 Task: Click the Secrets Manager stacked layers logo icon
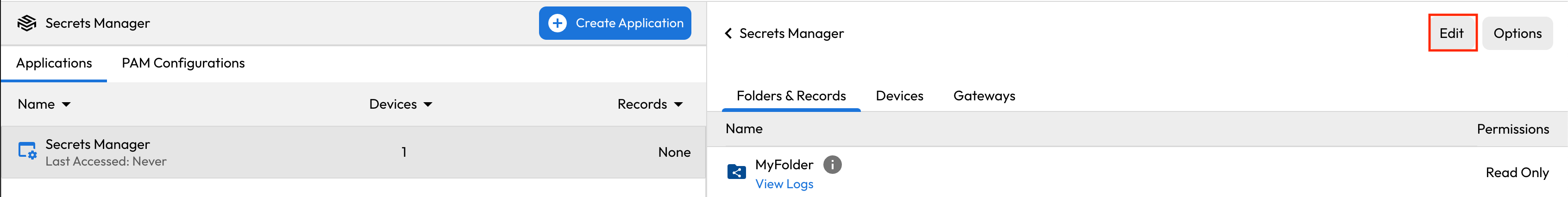click(x=27, y=23)
